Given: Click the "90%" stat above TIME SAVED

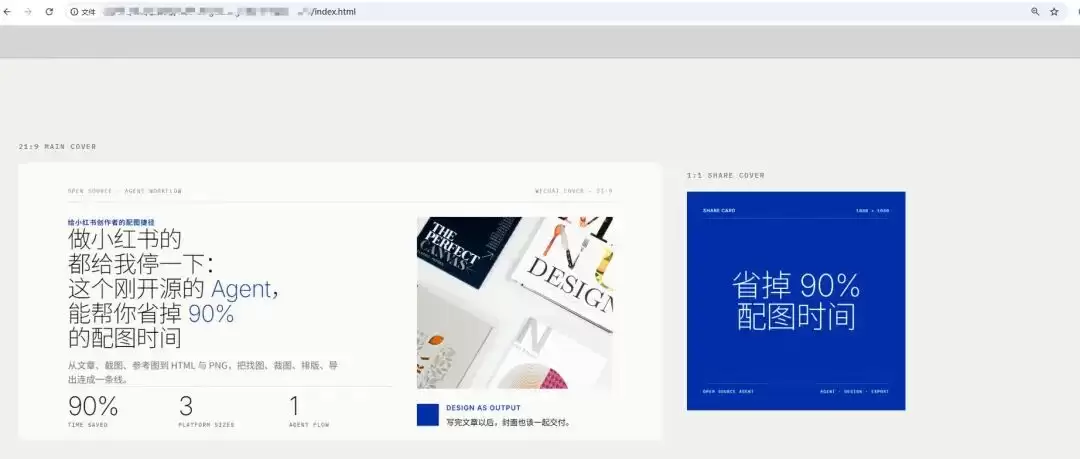Looking at the screenshot, I should click(x=93, y=406).
